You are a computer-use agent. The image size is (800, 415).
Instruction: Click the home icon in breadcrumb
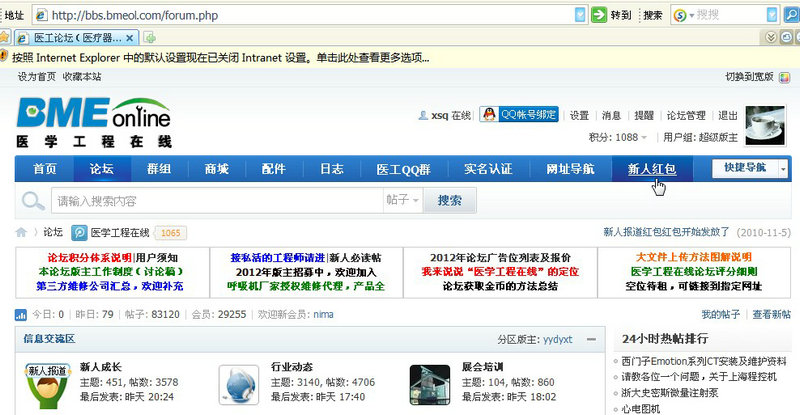click(x=21, y=233)
